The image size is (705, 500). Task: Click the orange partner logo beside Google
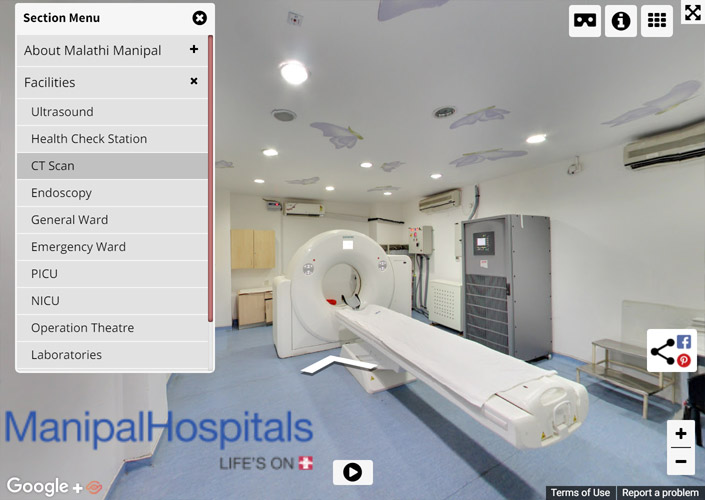click(x=94, y=487)
